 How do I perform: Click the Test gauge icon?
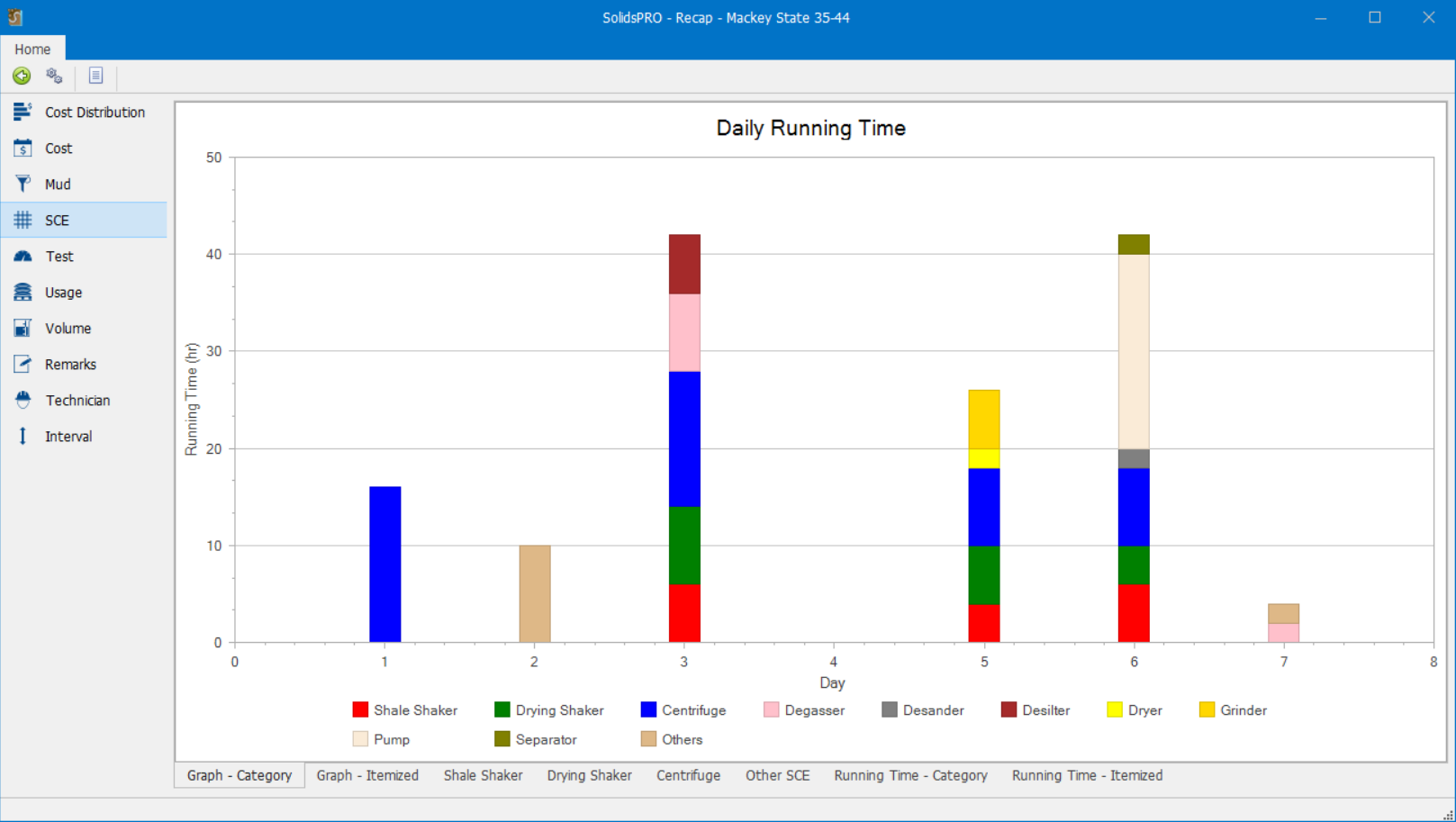(x=23, y=257)
